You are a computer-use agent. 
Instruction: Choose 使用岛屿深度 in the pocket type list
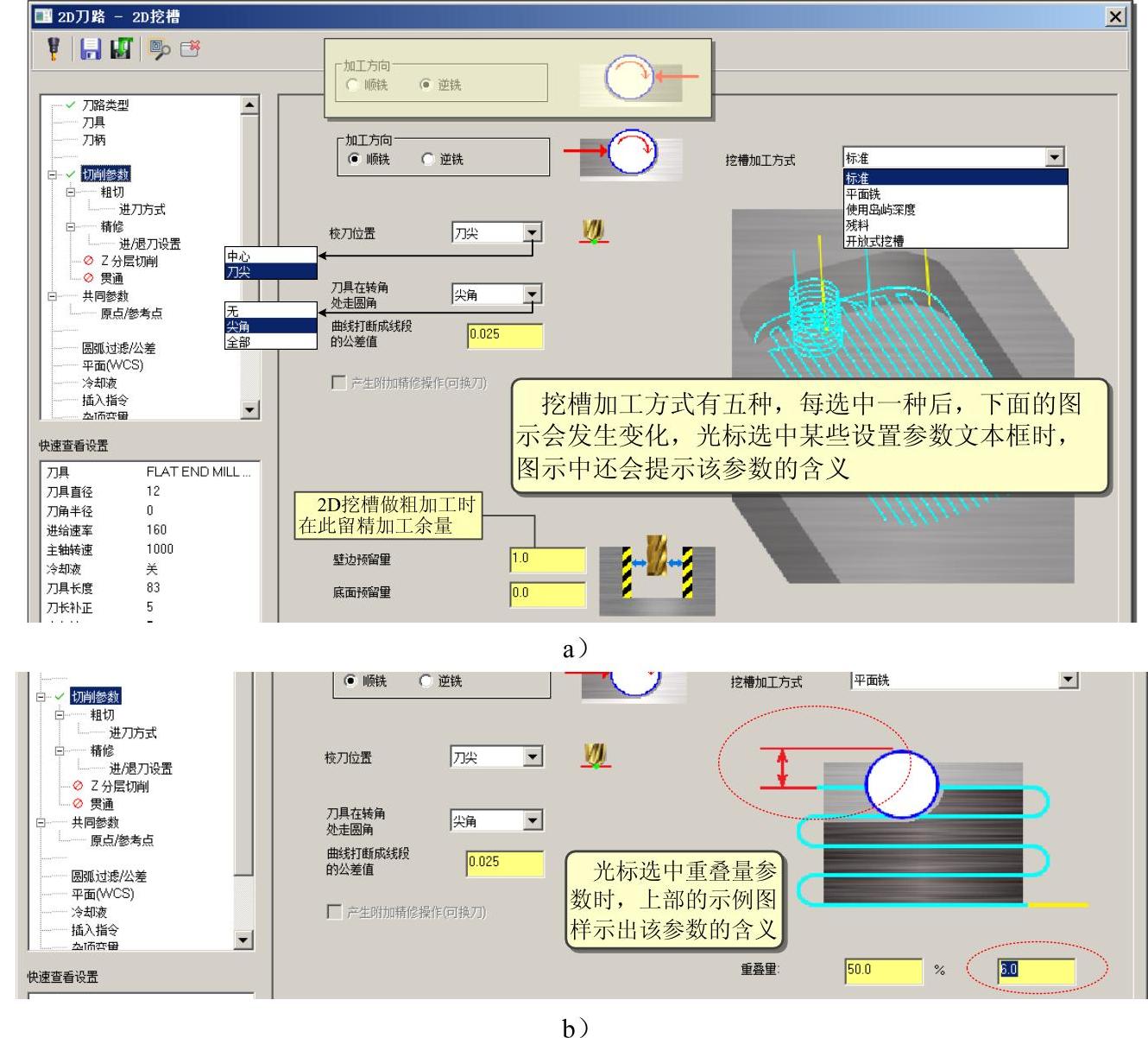tap(880, 210)
